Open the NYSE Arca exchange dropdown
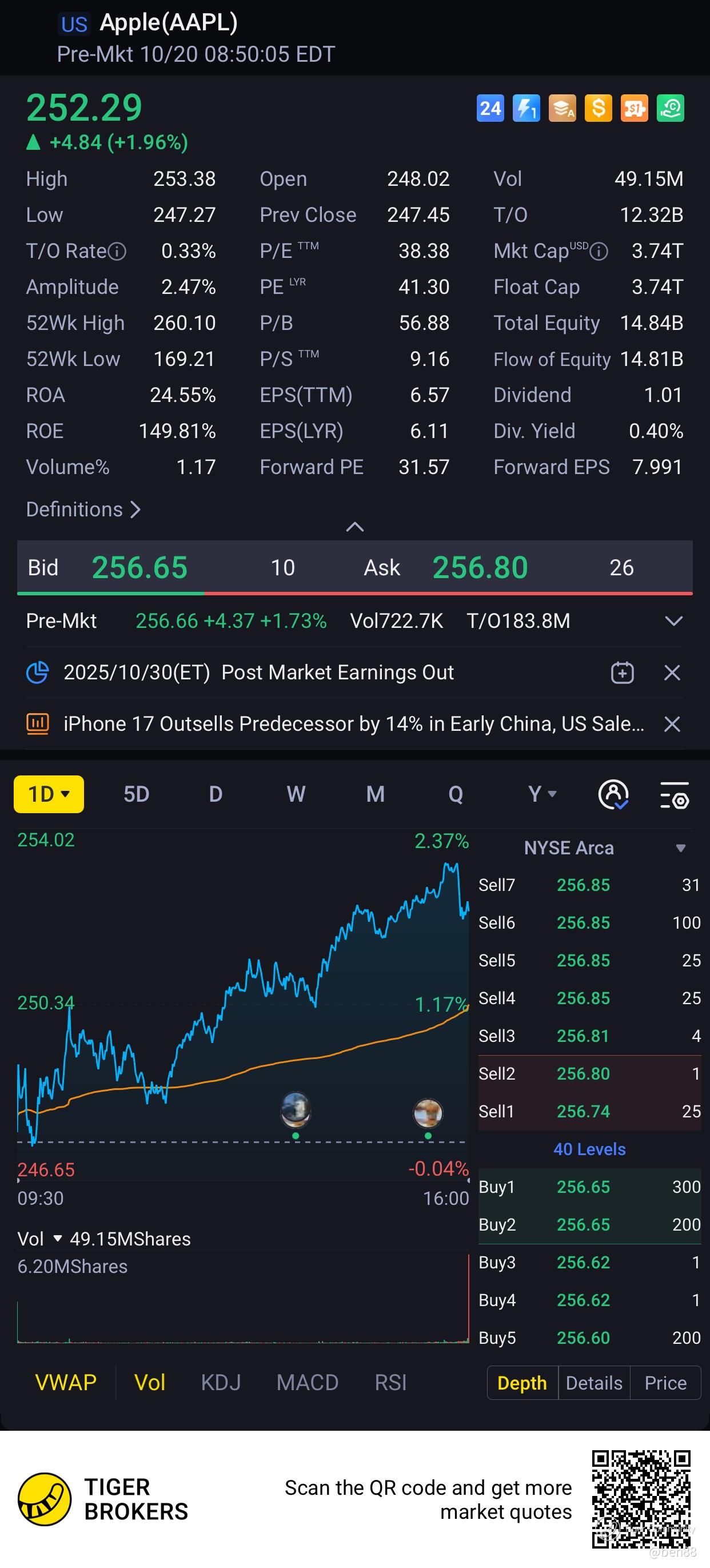 605,848
